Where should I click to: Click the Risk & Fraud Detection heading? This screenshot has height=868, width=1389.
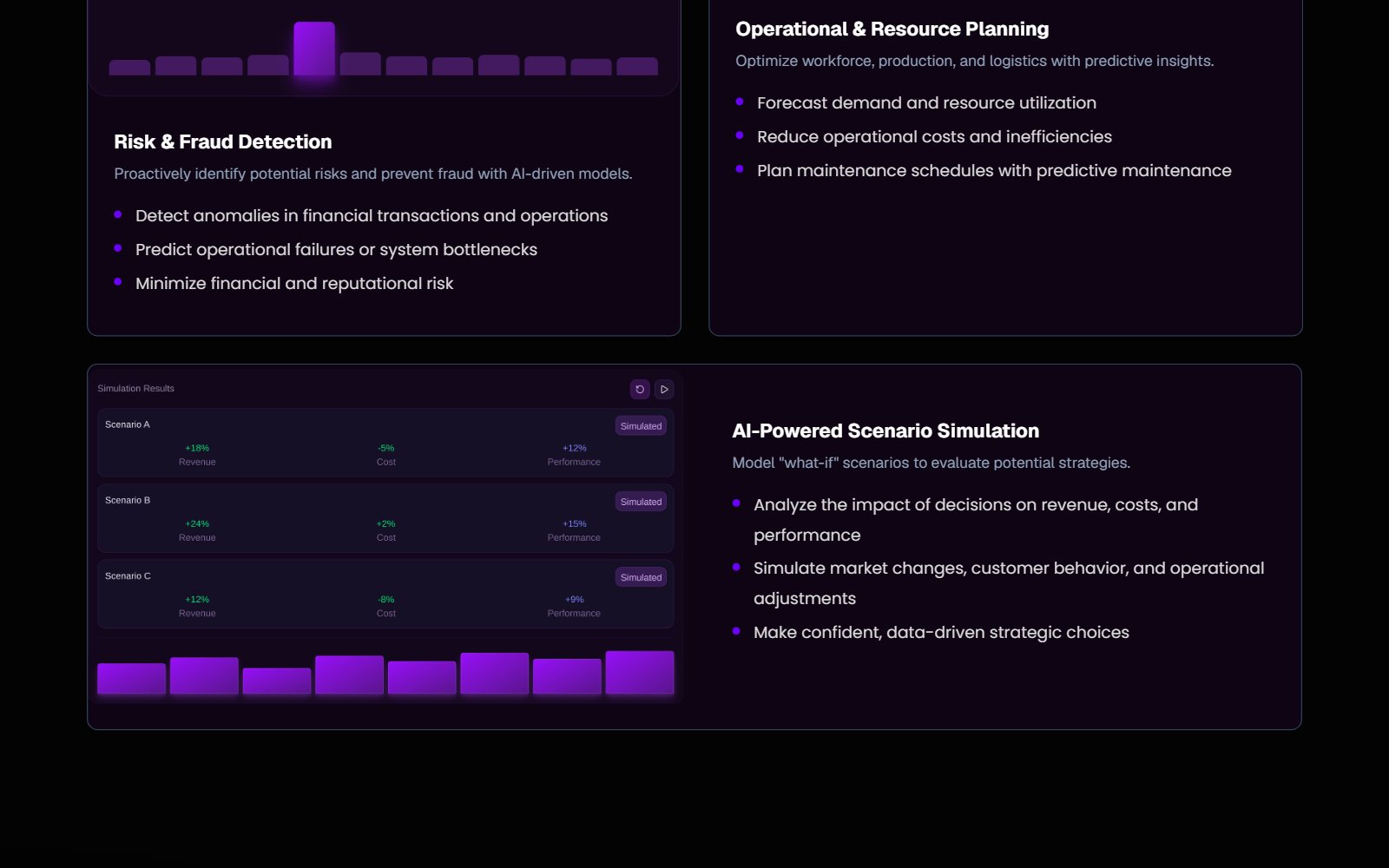(223, 141)
